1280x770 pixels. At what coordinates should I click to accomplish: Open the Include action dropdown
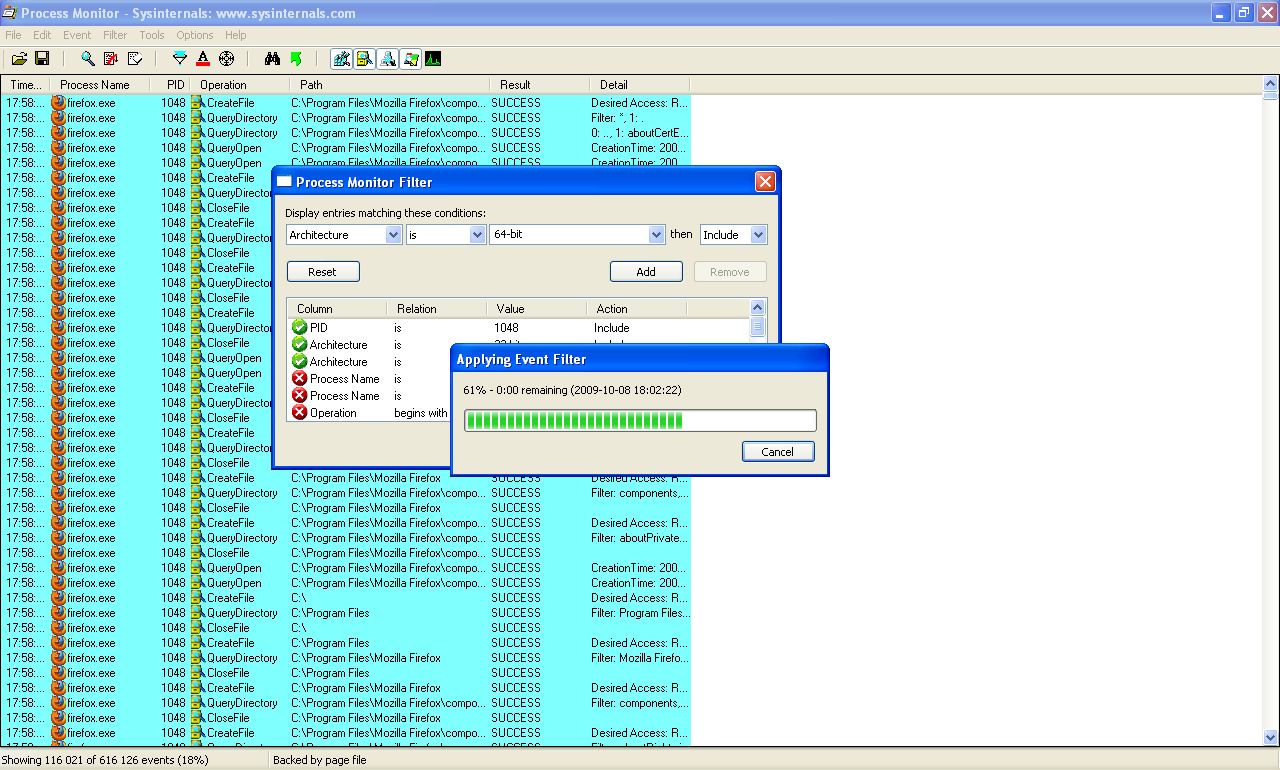coord(758,235)
